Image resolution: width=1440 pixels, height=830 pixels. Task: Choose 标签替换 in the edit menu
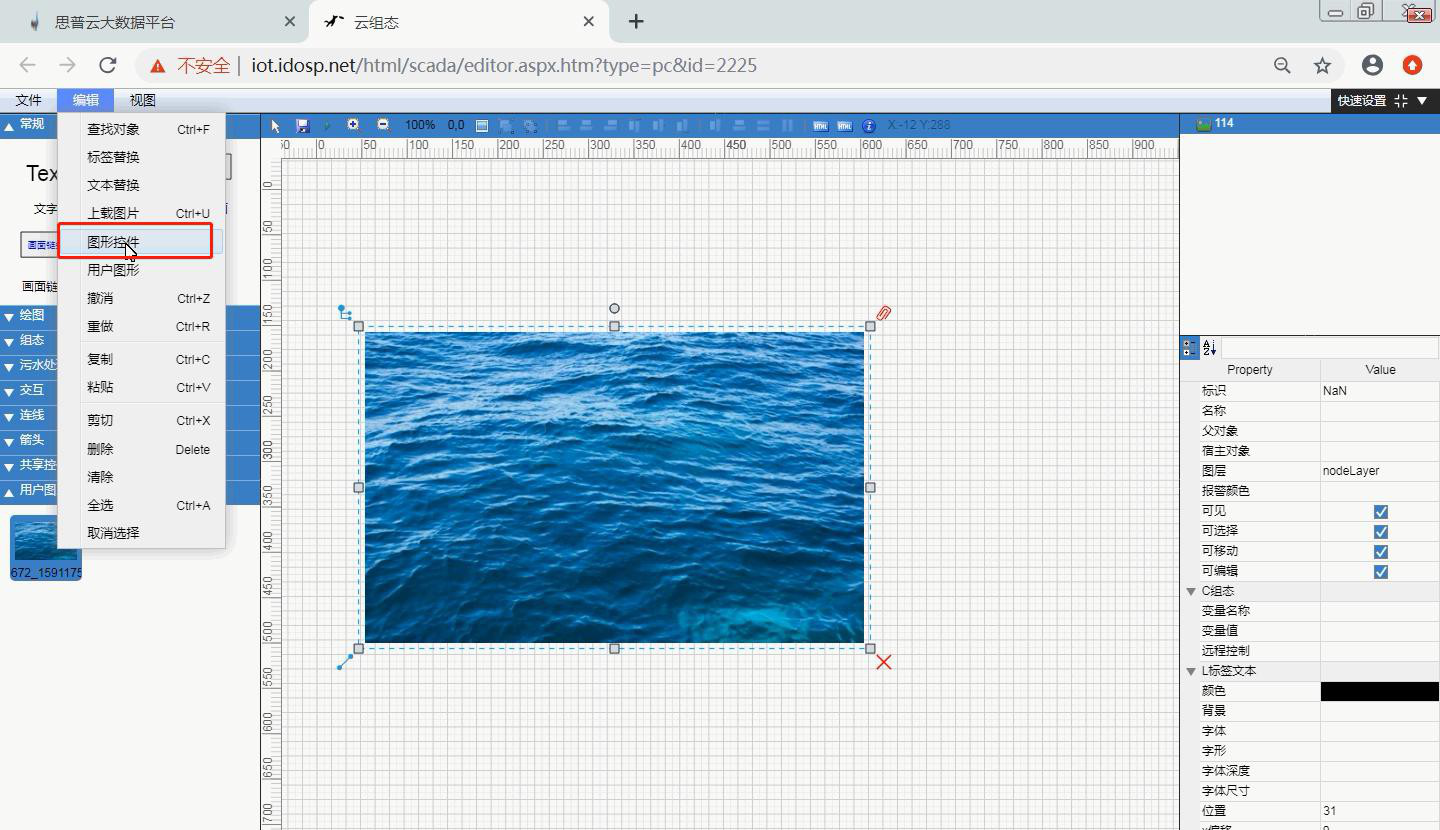pyautogui.click(x=113, y=157)
